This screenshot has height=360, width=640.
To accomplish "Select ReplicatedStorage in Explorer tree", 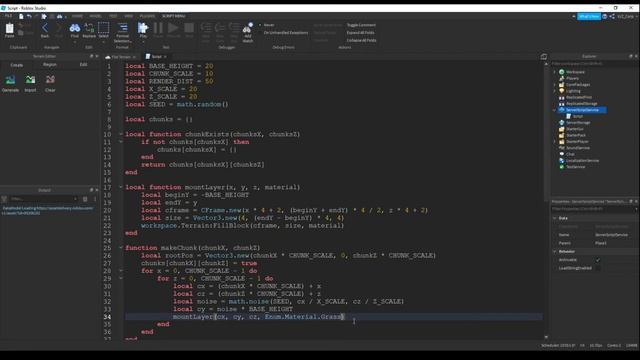I will 581,104.
